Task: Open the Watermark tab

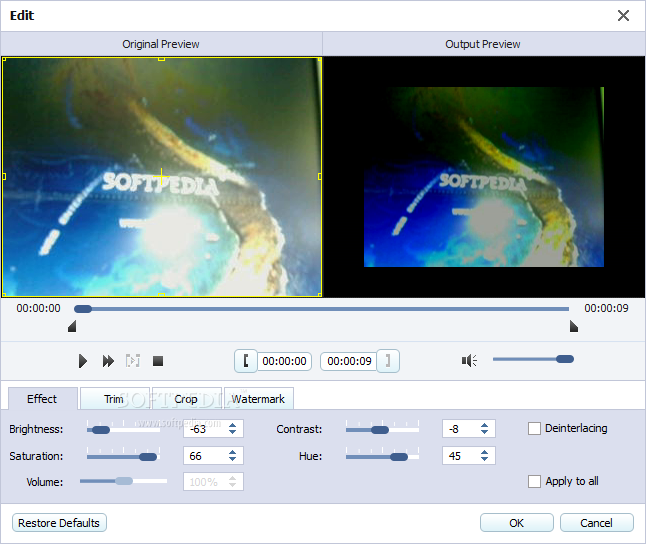Action: point(258,399)
